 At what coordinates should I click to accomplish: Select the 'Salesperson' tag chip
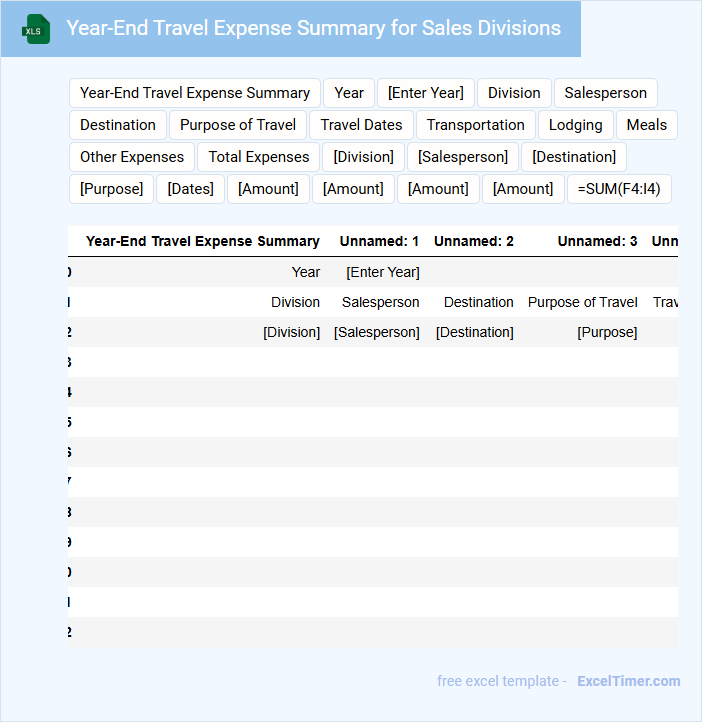[x=605, y=93]
